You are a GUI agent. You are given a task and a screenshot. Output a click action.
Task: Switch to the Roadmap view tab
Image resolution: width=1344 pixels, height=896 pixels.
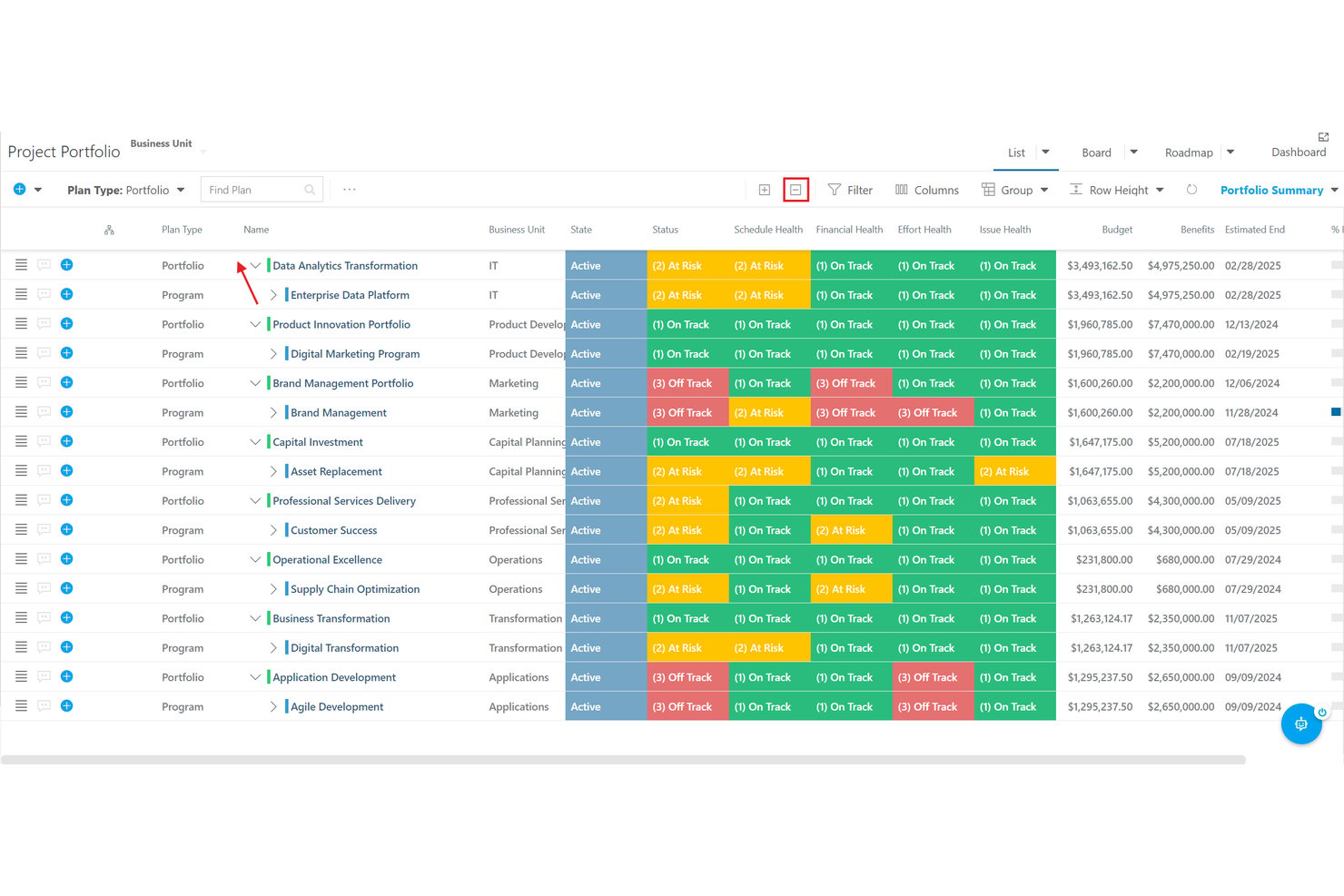[x=1189, y=153]
